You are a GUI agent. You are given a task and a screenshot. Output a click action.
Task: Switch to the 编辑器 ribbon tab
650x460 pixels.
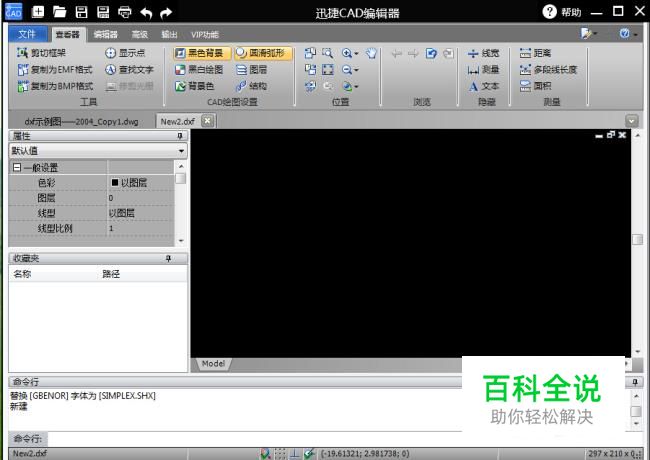106,34
